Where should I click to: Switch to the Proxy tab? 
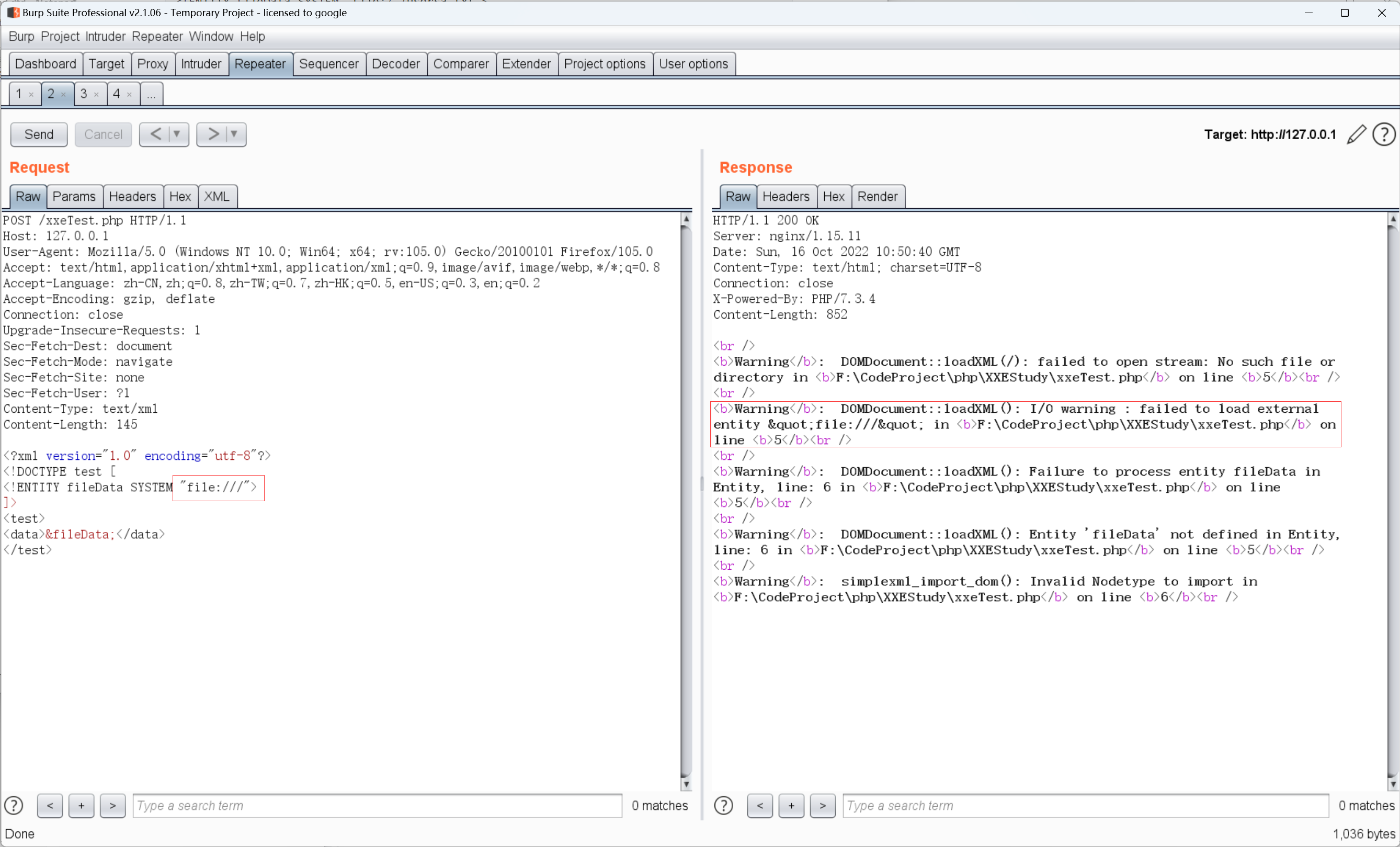coord(153,64)
